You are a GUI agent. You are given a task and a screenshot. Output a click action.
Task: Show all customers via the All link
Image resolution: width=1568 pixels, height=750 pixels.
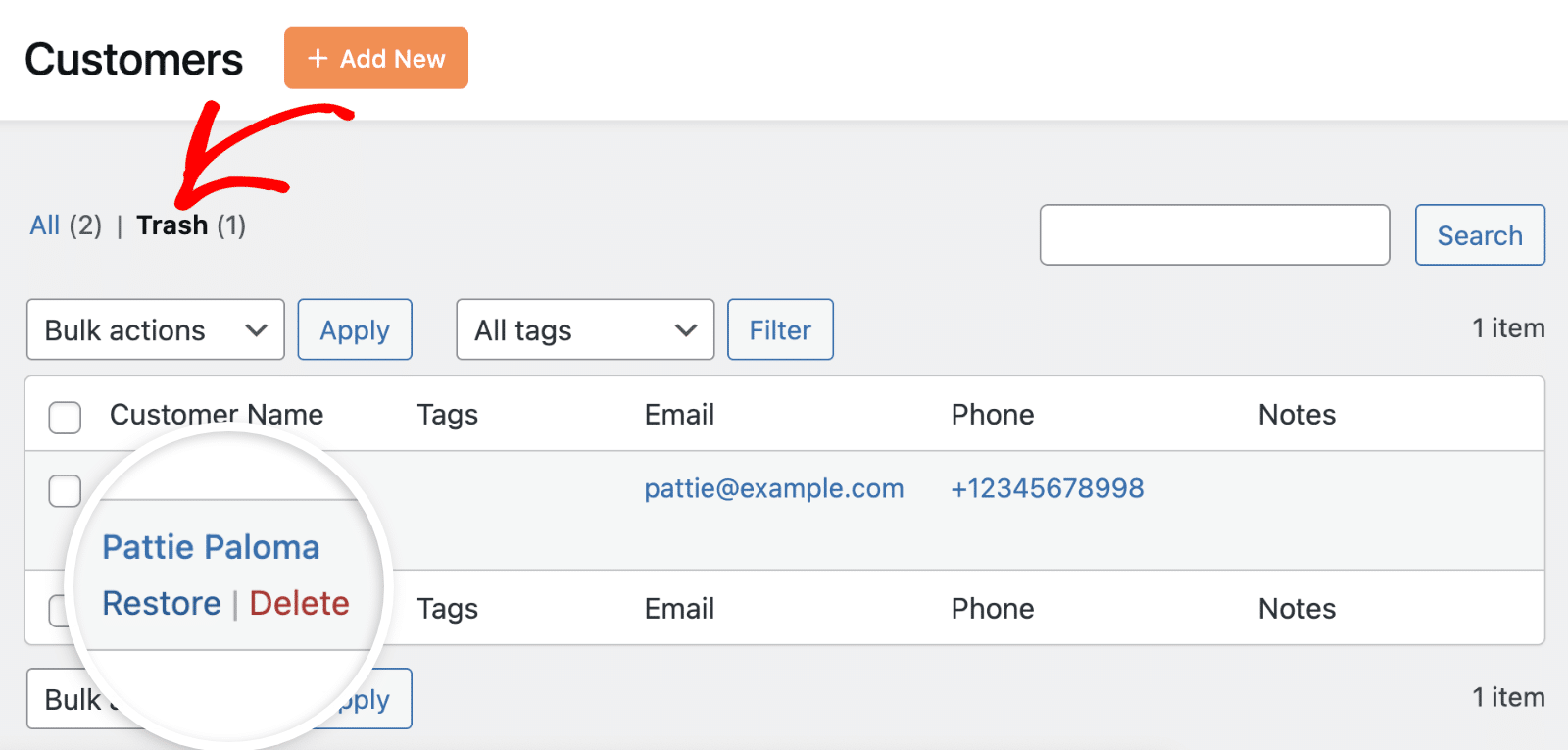coord(45,225)
